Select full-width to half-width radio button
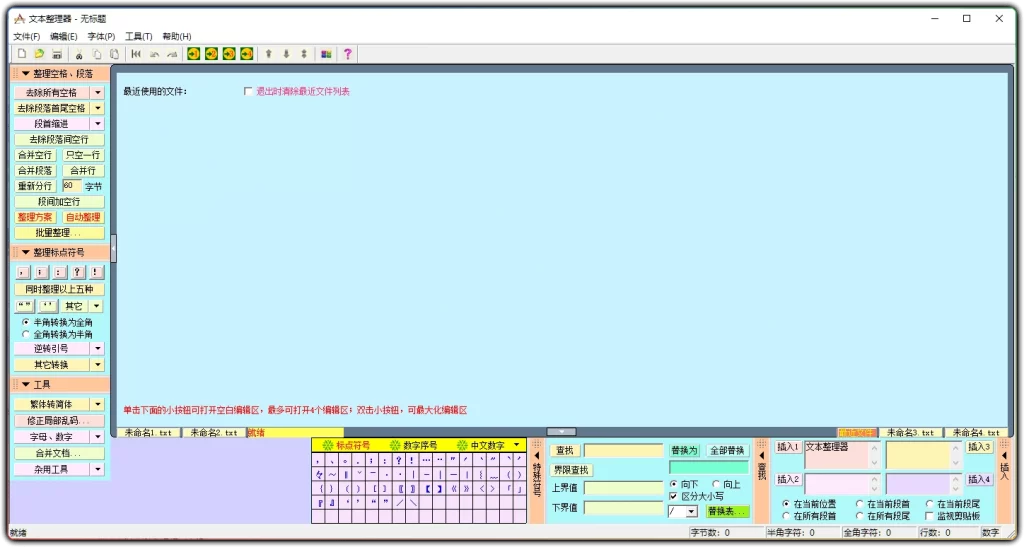 (26, 334)
